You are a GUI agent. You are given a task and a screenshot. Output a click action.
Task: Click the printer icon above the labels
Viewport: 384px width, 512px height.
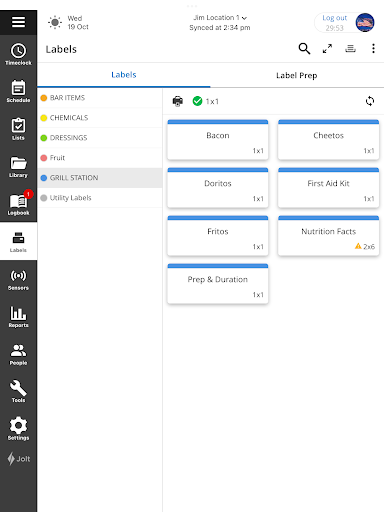pos(178,101)
